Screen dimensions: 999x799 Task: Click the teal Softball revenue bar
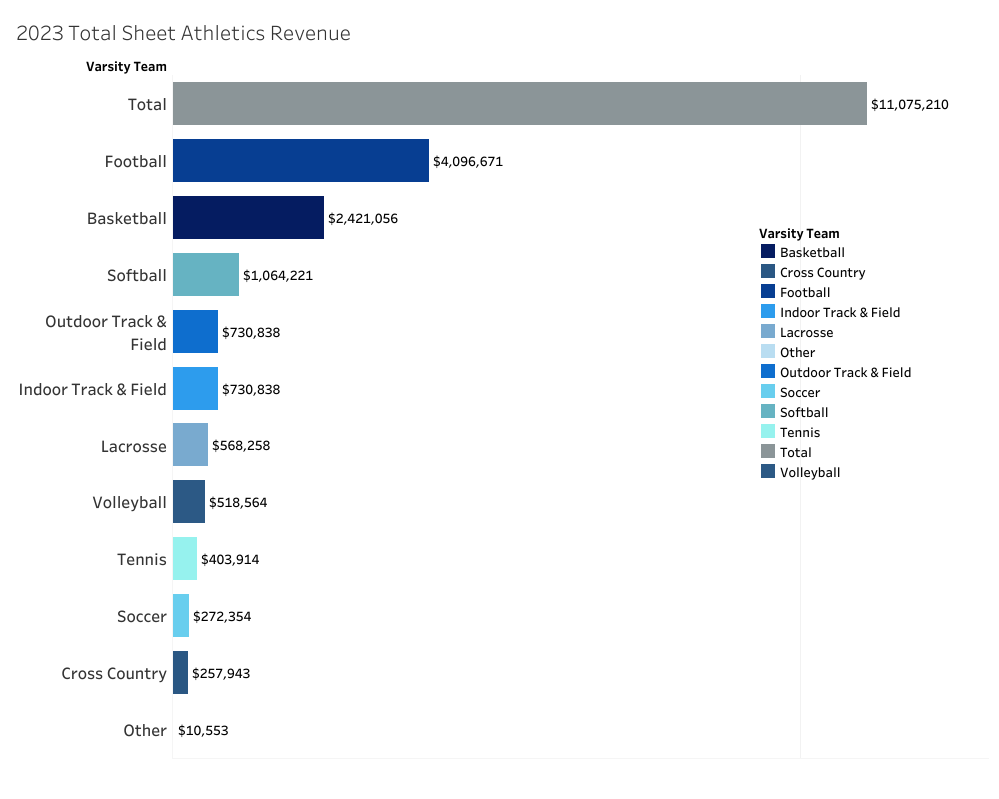tap(206, 275)
